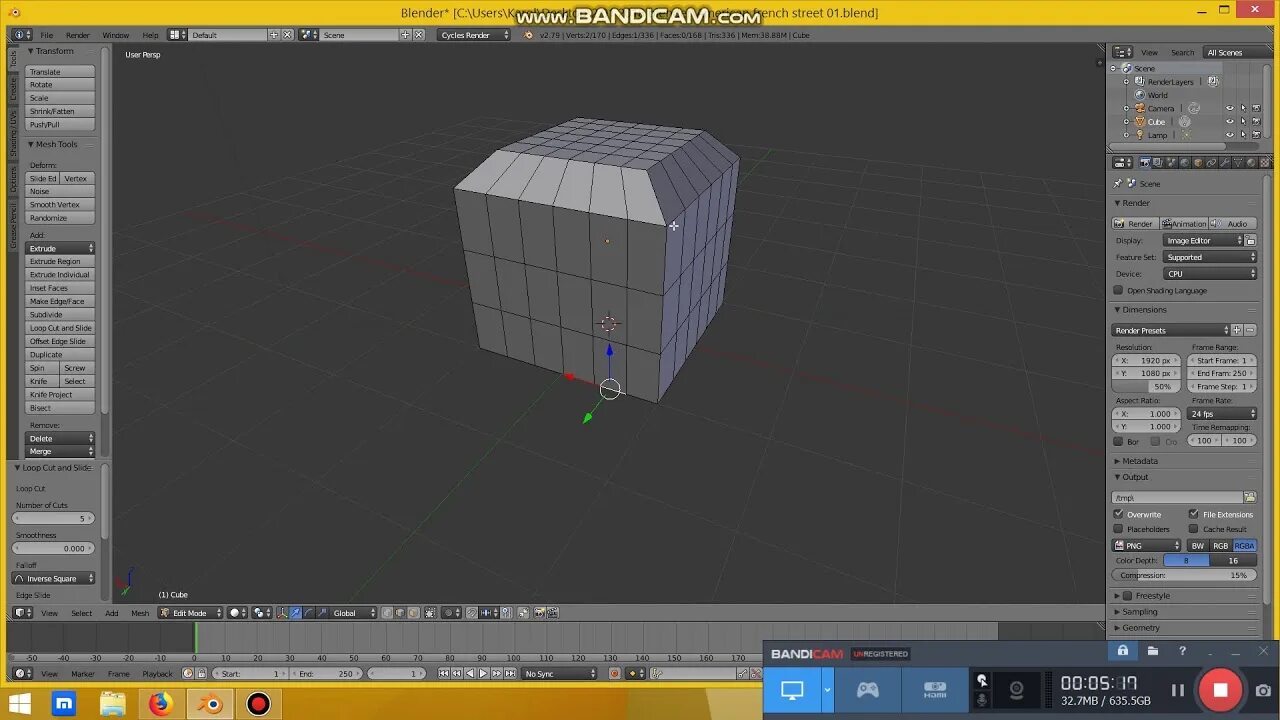Open Render tab in properties editor
The width and height of the screenshot is (1280, 720).
point(1145,162)
